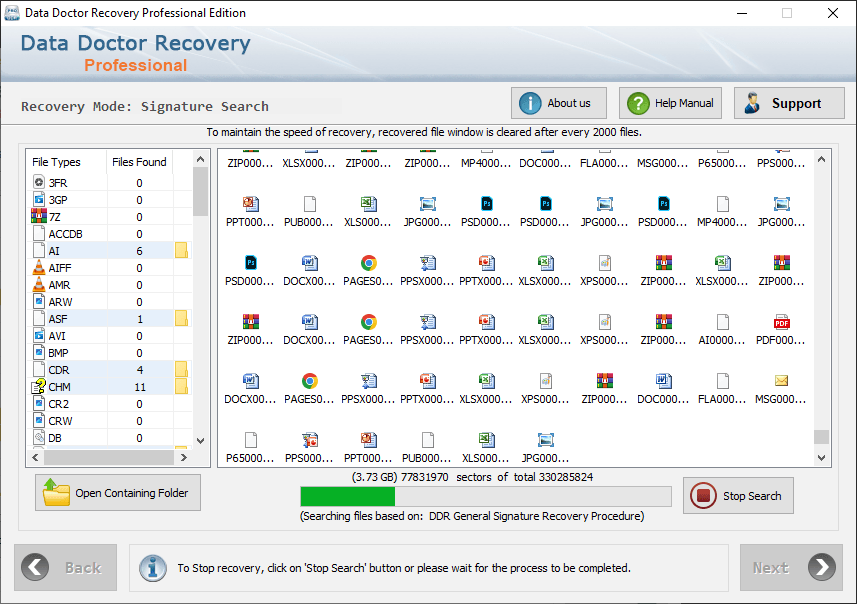Click the AMR cone icon

tap(39, 284)
